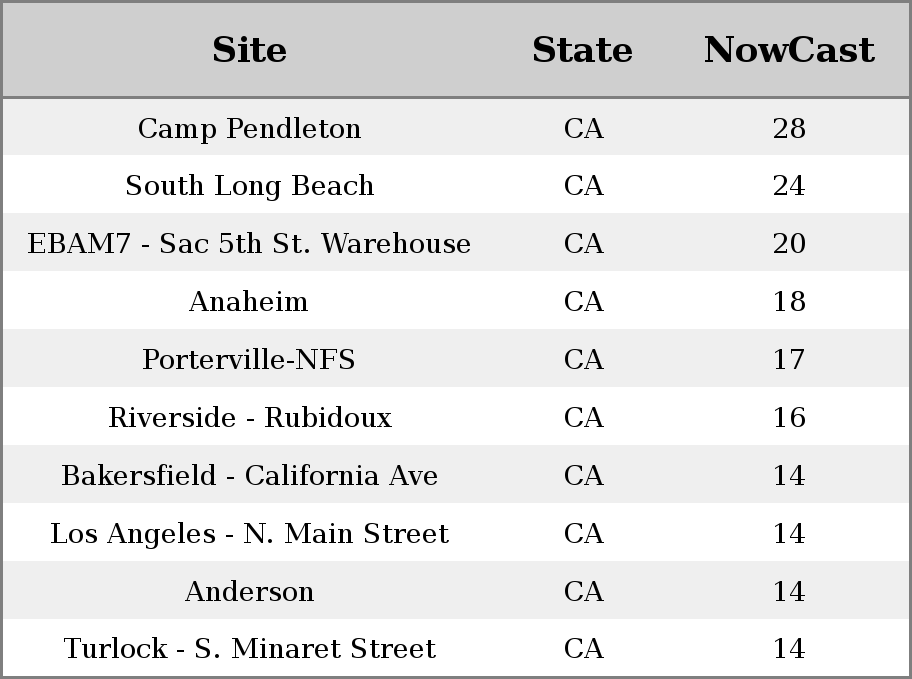912x679 pixels.
Task: Select NowCast value 20
Action: point(789,244)
